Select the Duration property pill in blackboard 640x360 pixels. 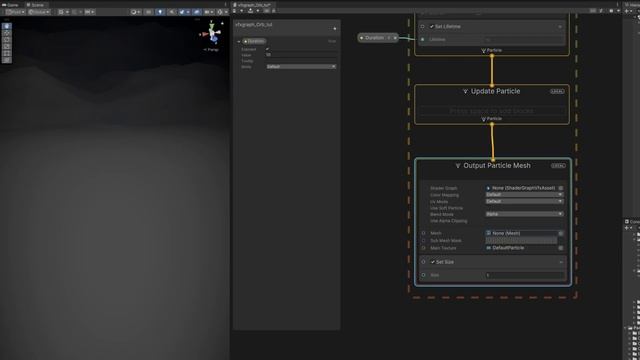coord(254,41)
